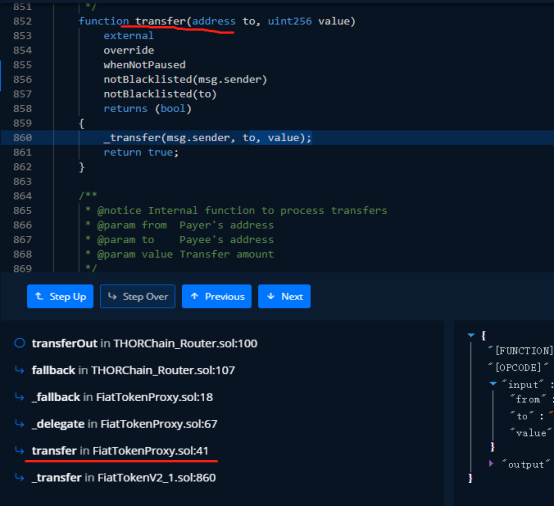Click arrow icon beside _transfer FiatTokenV2_1 row
This screenshot has height=507, width=554.
19,477
